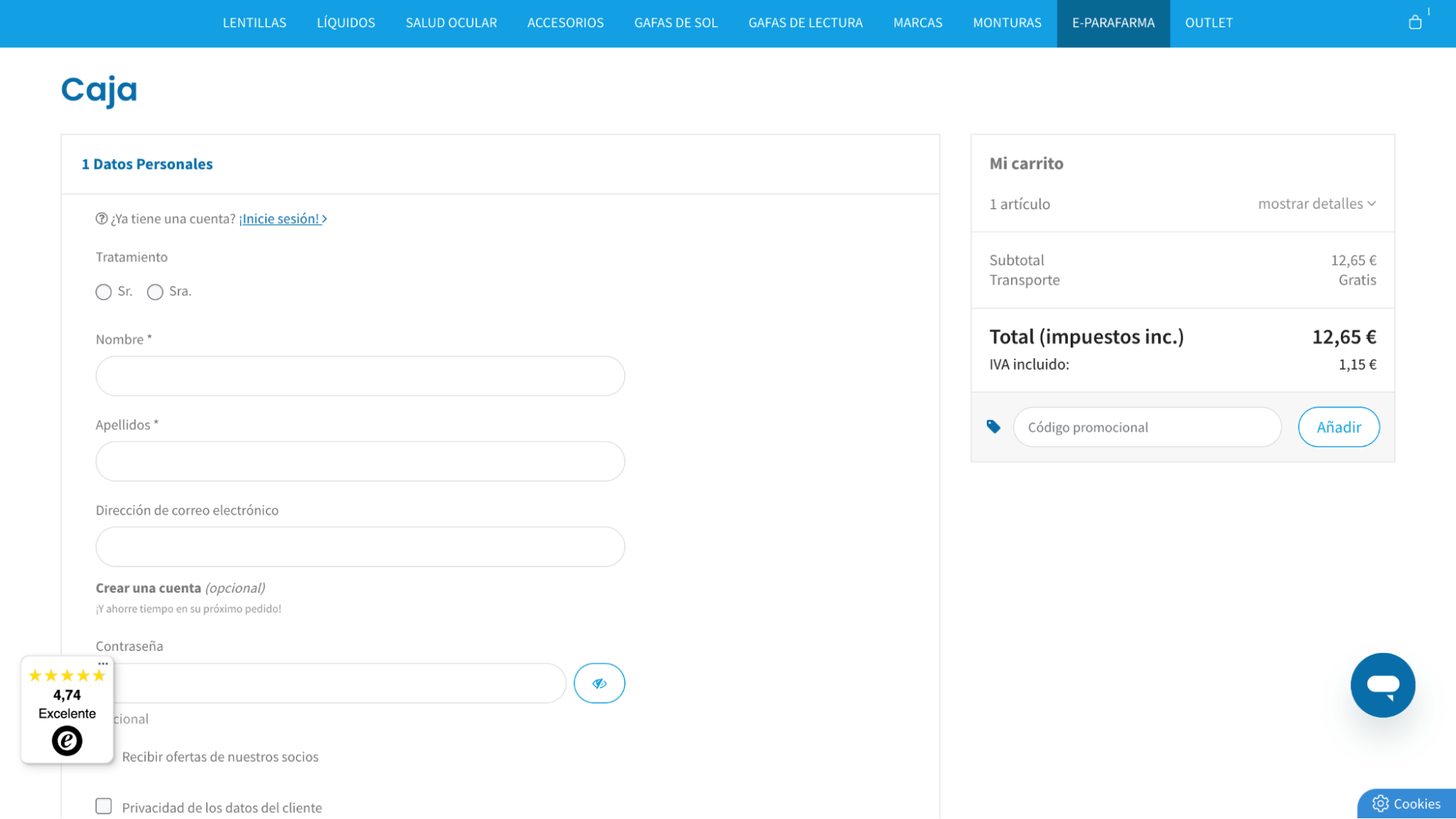Image resolution: width=1456 pixels, height=819 pixels.
Task: Open the live chat bubble
Action: tap(1382, 685)
